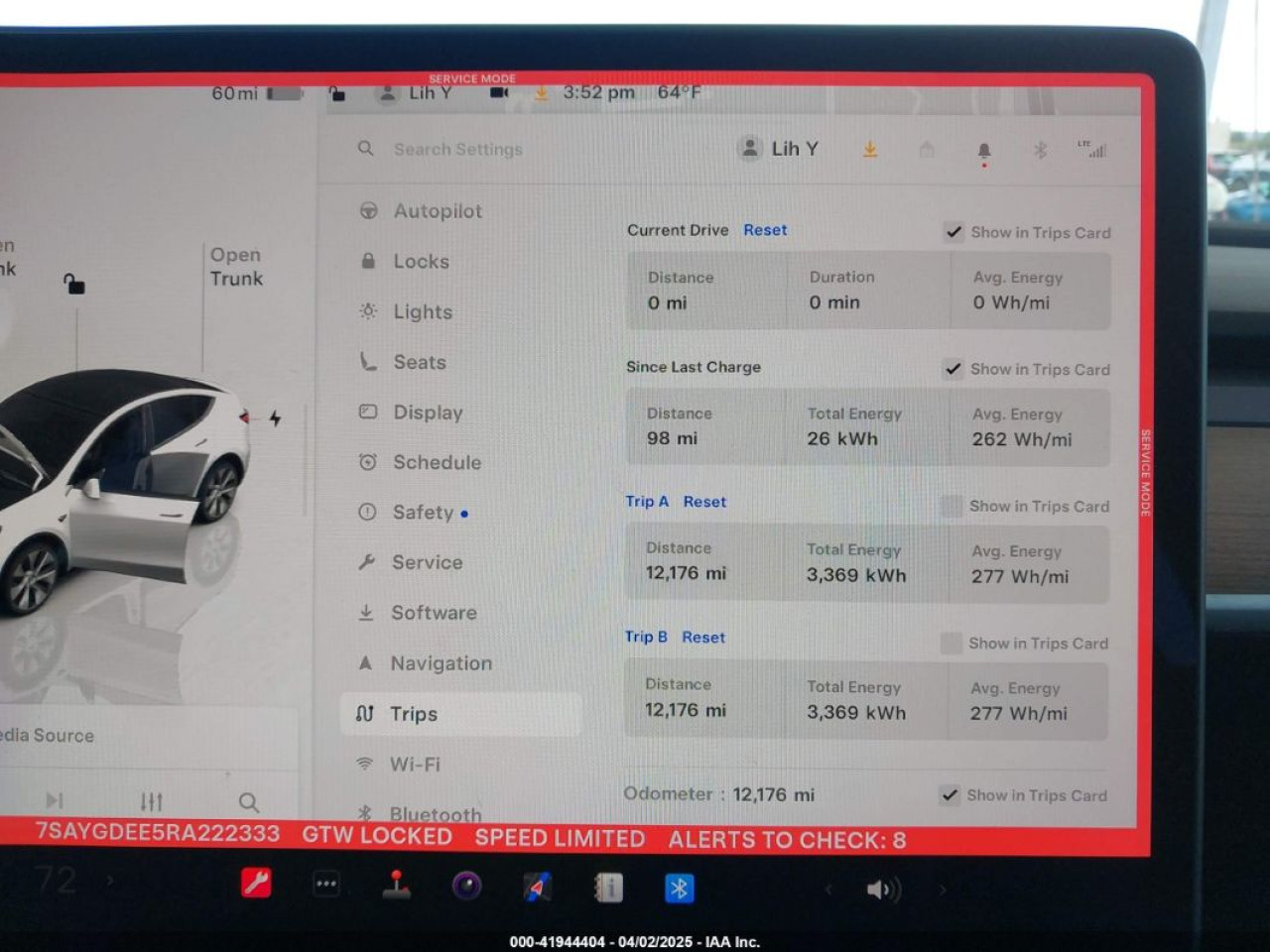The image size is (1270, 952).
Task: Tap the media search magnifier icon
Action: point(248,801)
